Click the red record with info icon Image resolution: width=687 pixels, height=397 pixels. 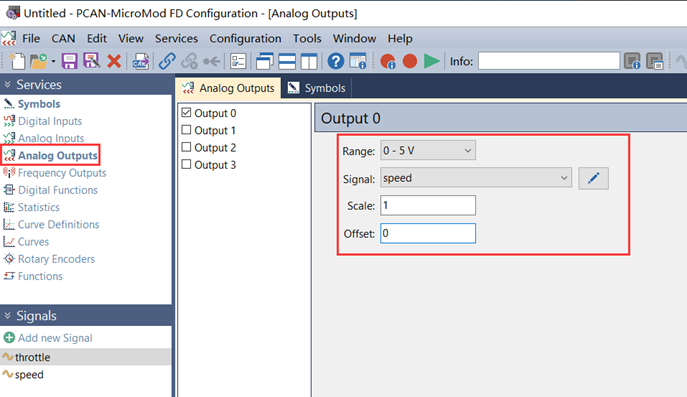(388, 61)
